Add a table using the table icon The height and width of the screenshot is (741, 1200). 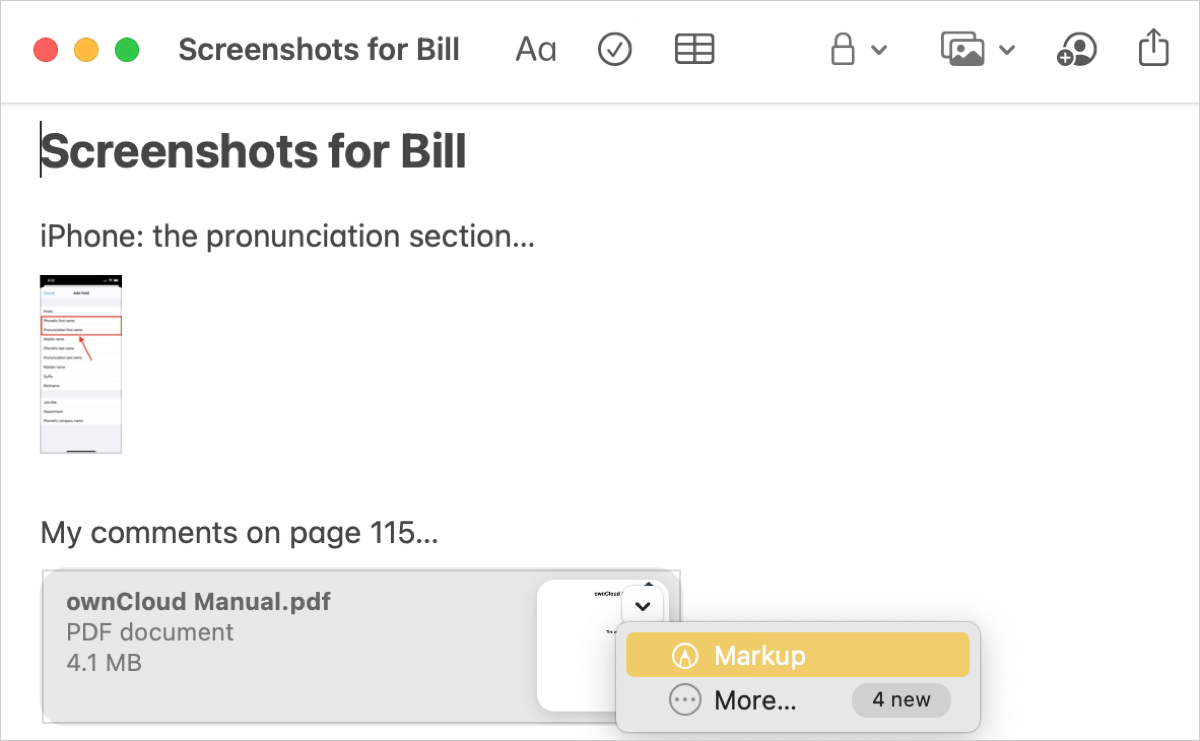pos(694,49)
